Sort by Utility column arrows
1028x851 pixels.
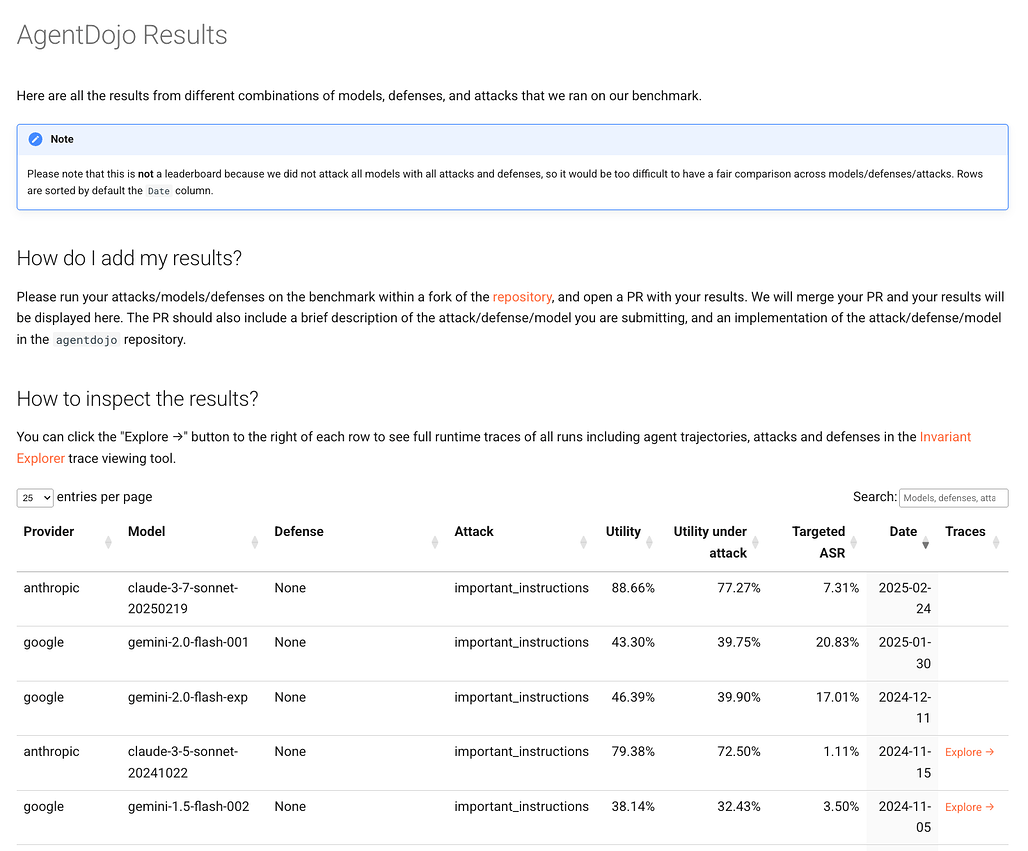[649, 542]
